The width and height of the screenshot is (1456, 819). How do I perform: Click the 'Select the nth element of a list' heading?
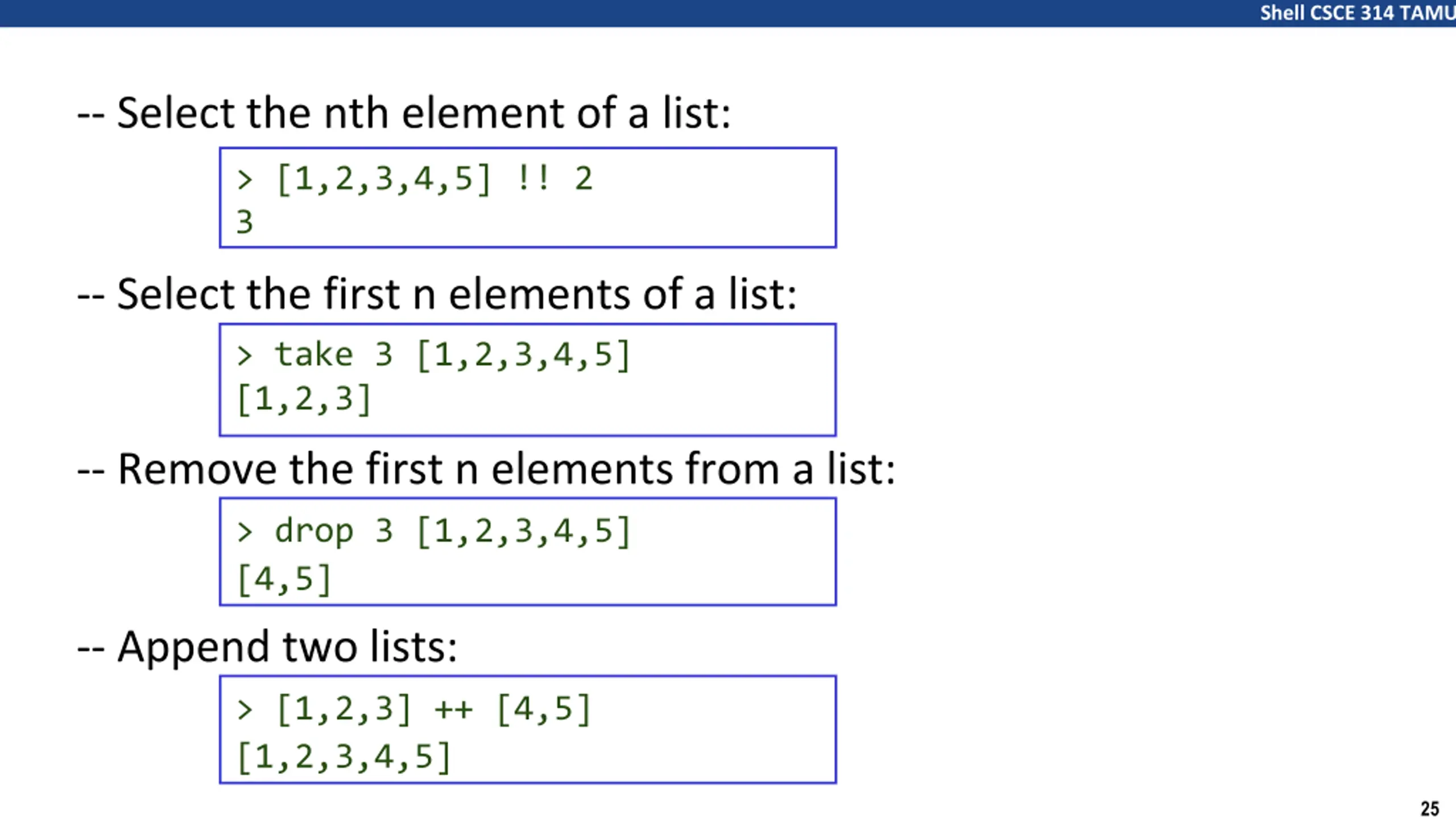coord(404,113)
